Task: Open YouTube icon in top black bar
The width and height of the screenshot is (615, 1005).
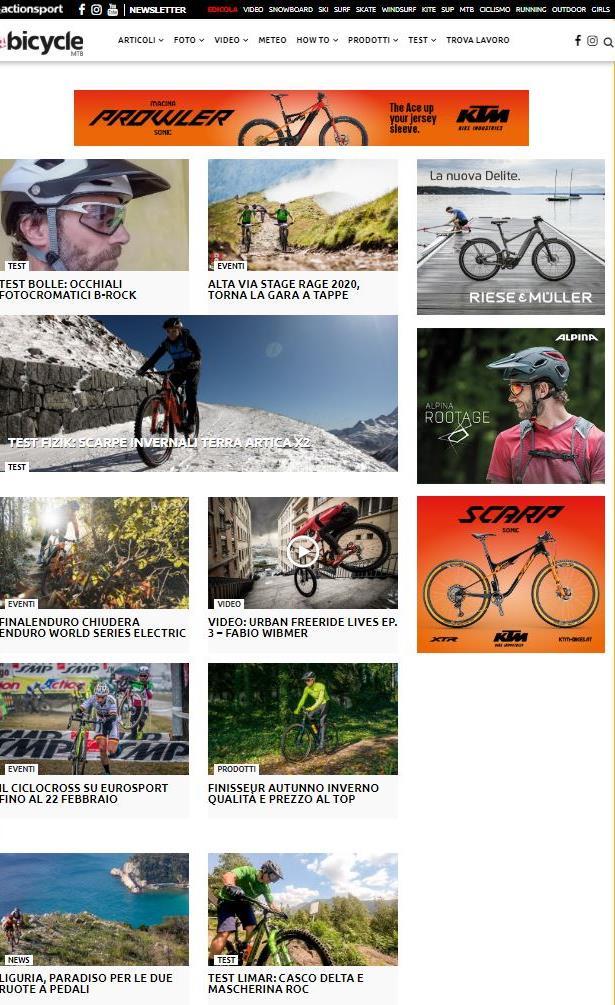Action: pyautogui.click(x=113, y=10)
